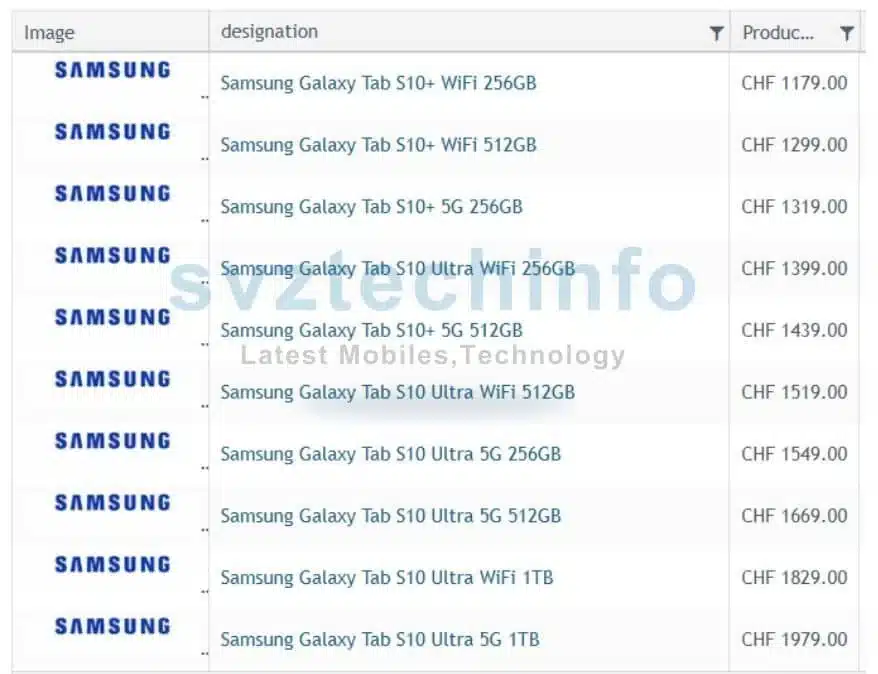The image size is (878, 674).
Task: Select Samsung Galaxy Tab S10 Ultra 5G 512GB
Action: pyautogui.click(x=391, y=516)
